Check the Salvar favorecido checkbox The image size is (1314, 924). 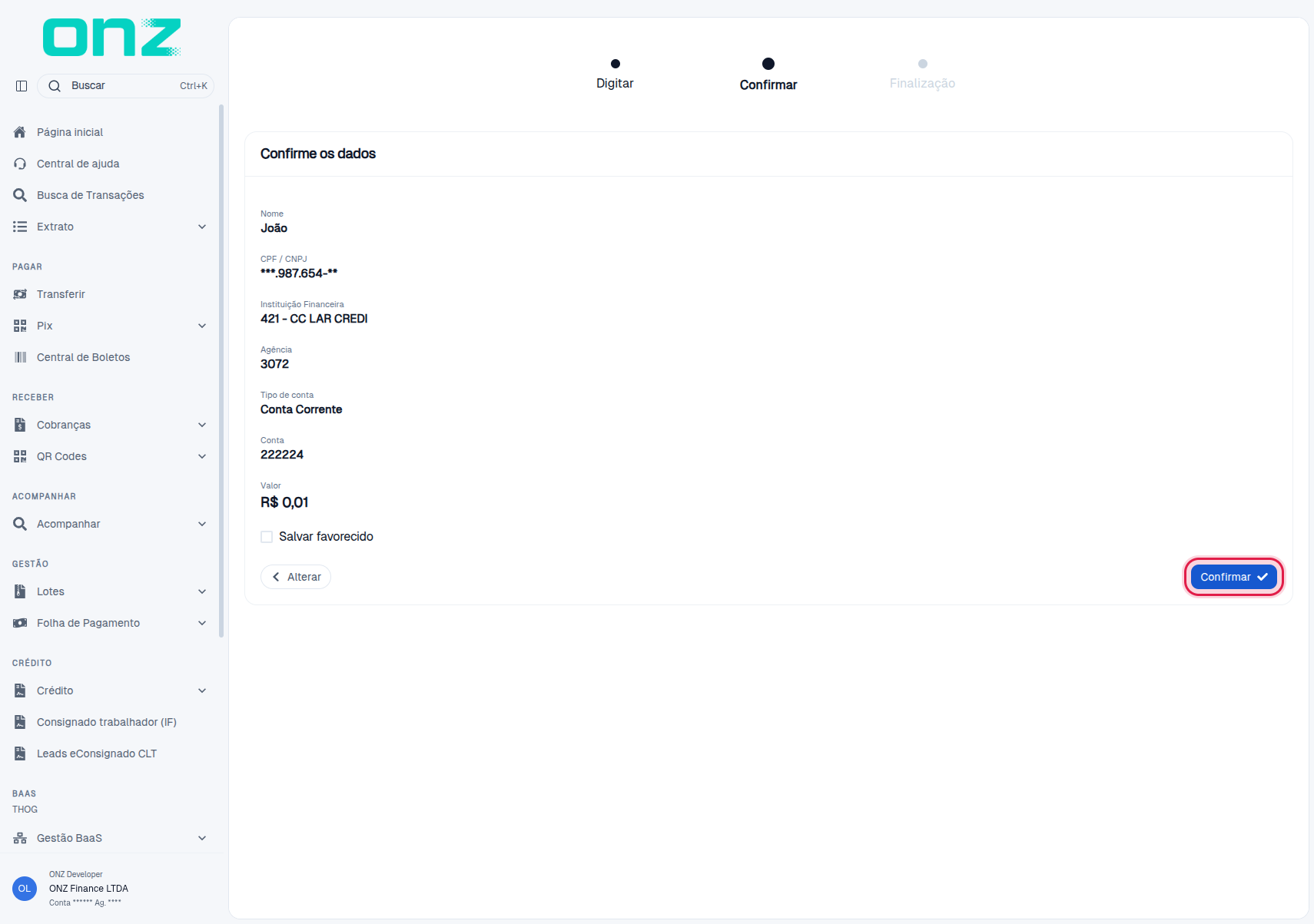267,537
